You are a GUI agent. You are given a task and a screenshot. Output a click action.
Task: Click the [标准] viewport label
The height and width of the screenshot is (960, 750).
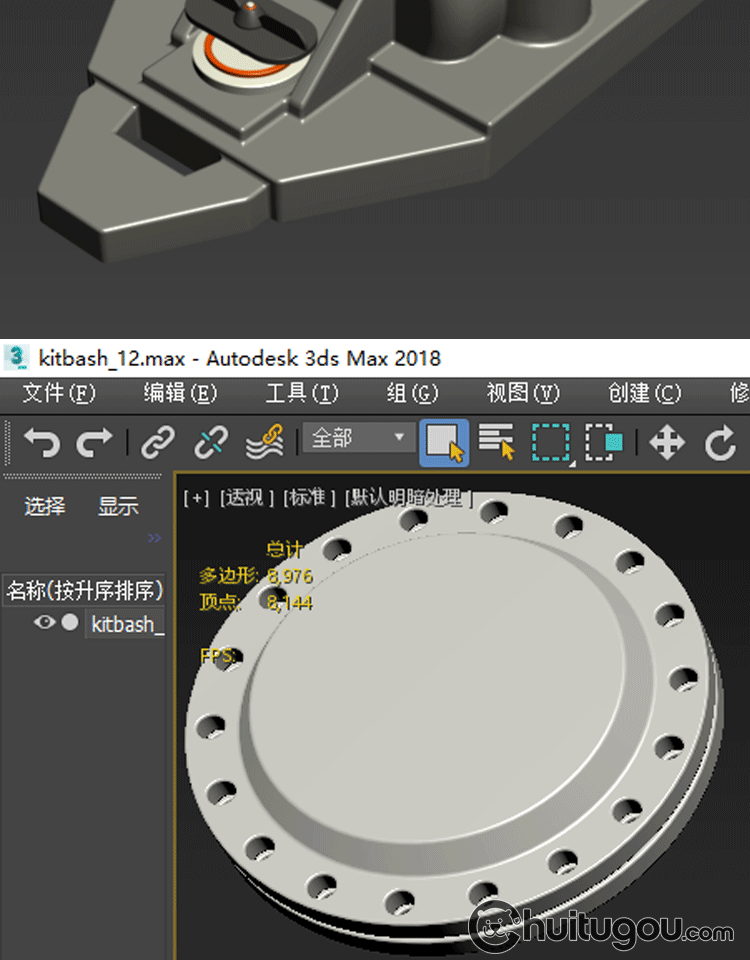(309, 498)
